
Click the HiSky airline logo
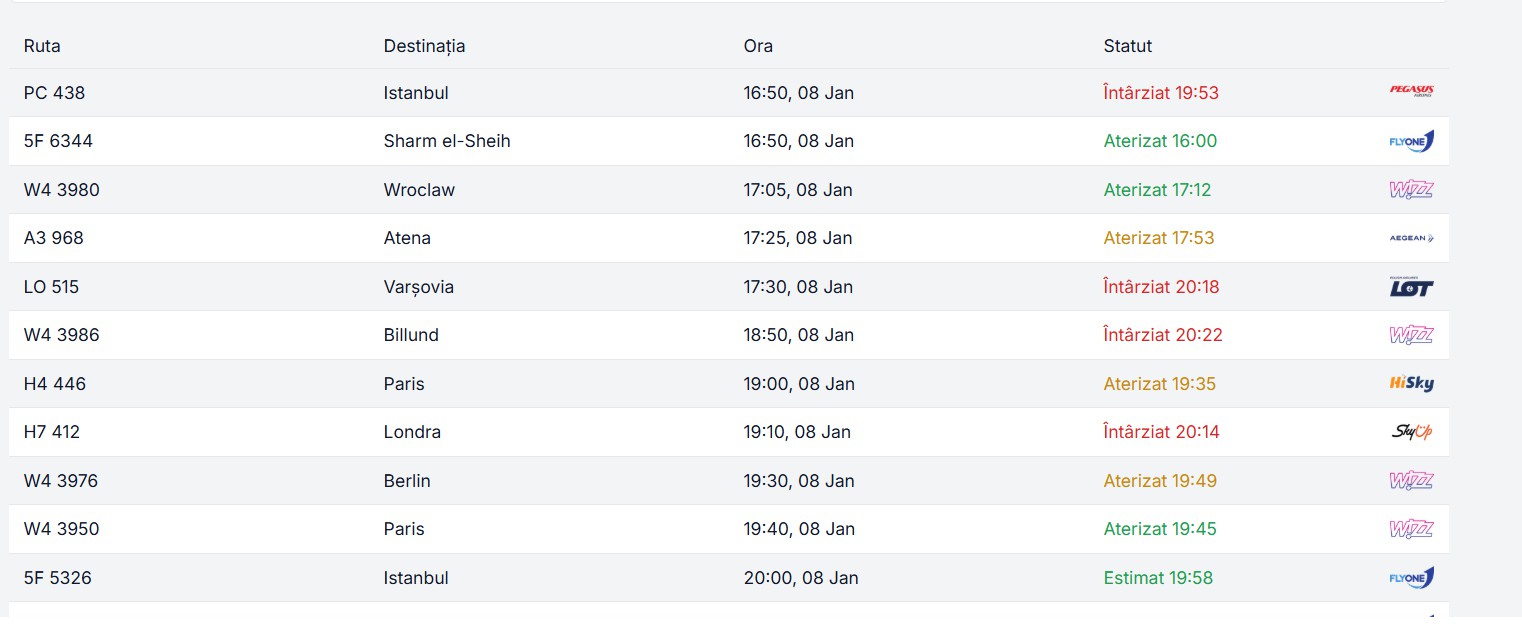(1411, 383)
